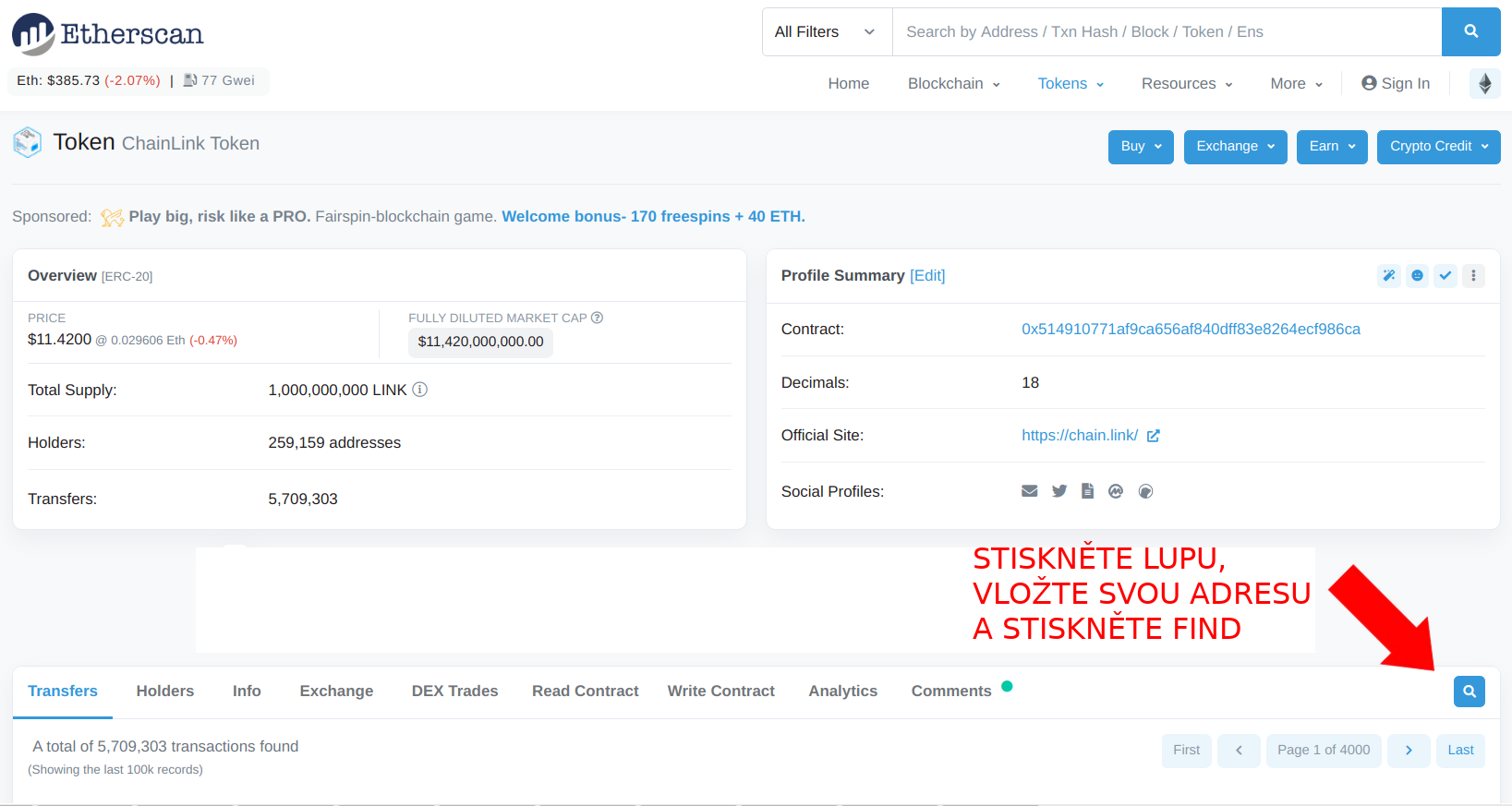
Task: Open the Buy dropdown button
Action: click(x=1142, y=147)
